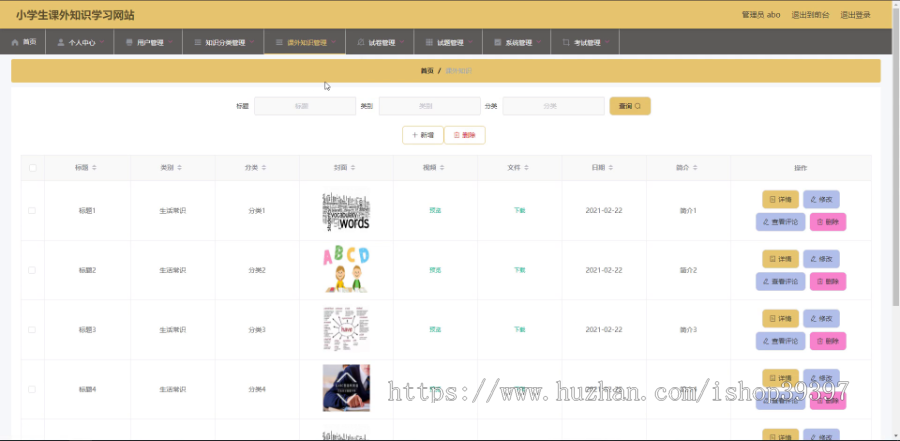Image resolution: width=900 pixels, height=441 pixels.
Task: Expand the 考试管理 dropdown arrow
Action: 607,42
